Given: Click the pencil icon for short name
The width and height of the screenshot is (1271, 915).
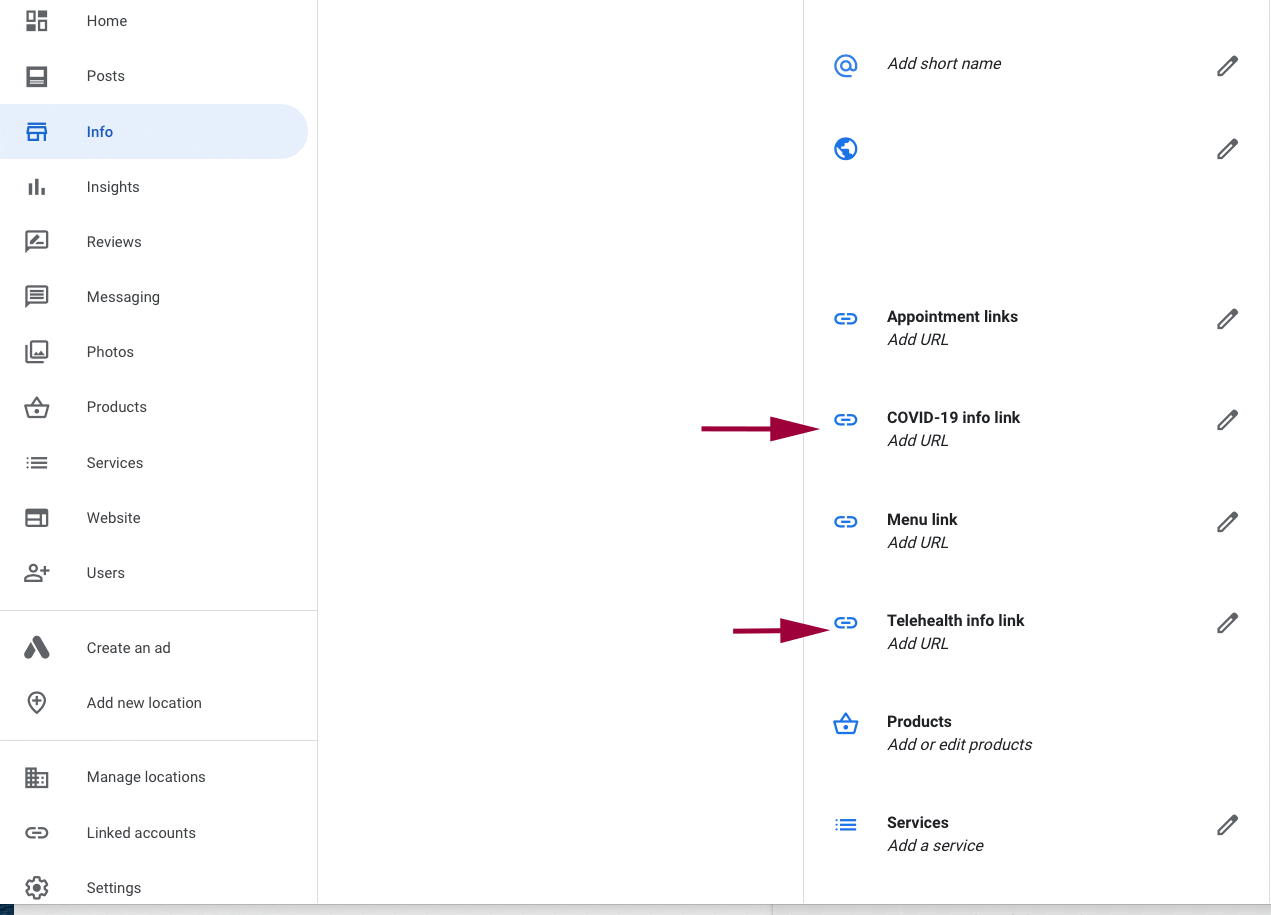Looking at the screenshot, I should tap(1227, 66).
